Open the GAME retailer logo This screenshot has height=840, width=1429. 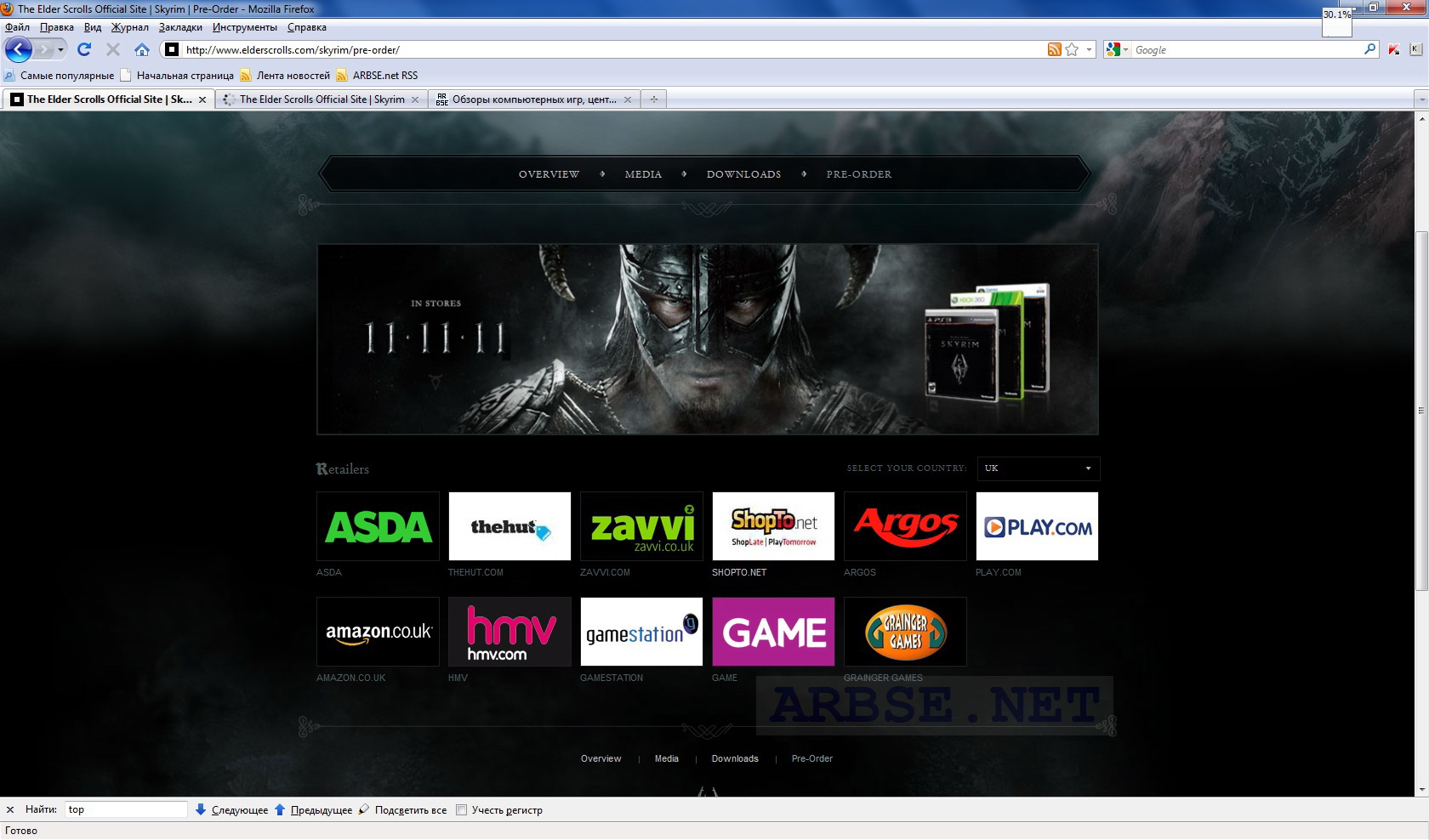click(773, 632)
